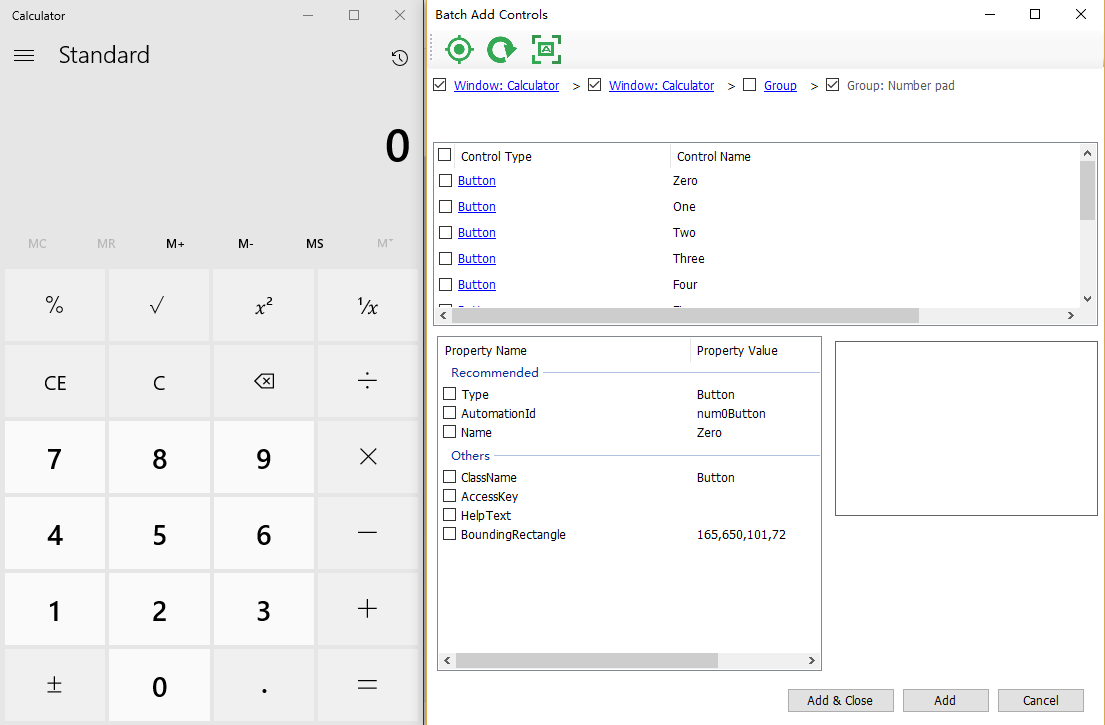Click the MS memory store button
Image resolution: width=1105 pixels, height=725 pixels.
(x=314, y=244)
